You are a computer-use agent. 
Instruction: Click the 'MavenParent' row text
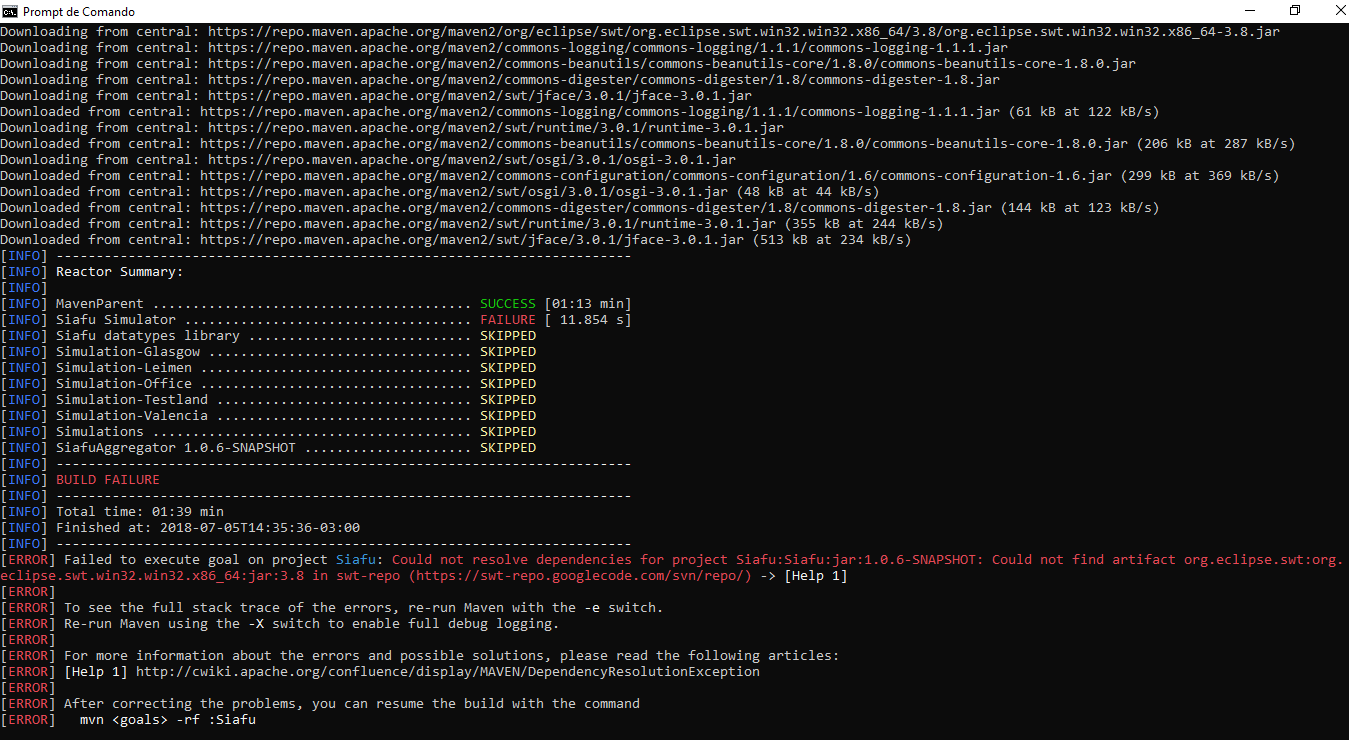[x=100, y=304]
